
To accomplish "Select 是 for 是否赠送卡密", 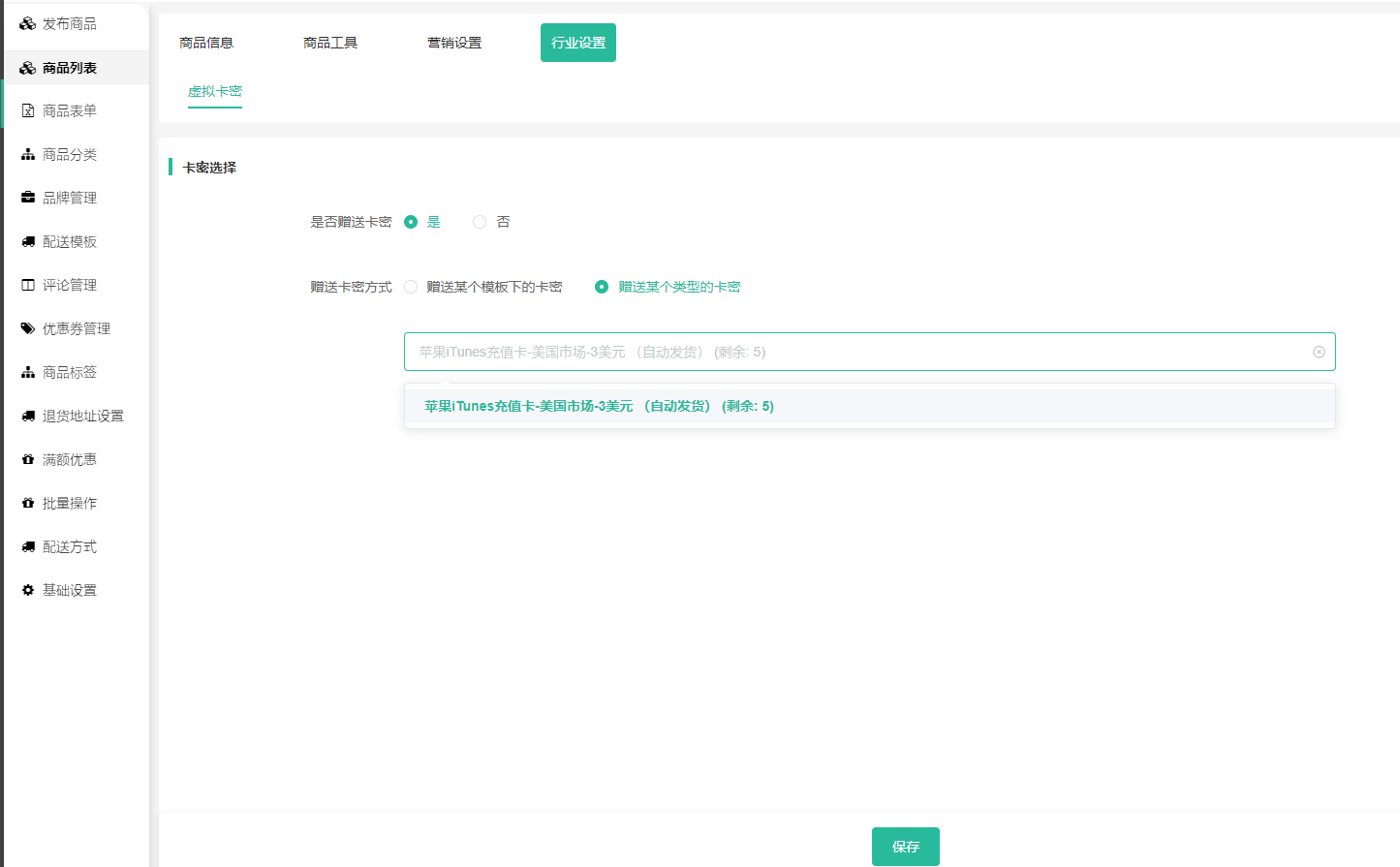I will [x=411, y=222].
